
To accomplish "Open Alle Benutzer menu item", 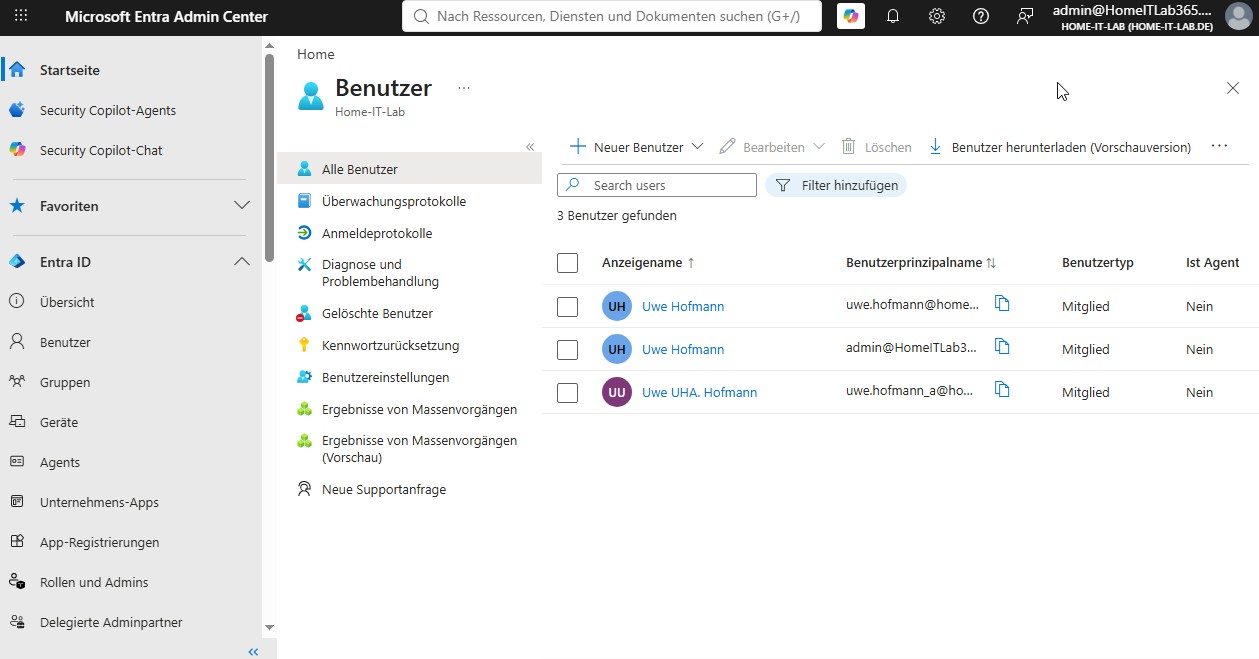I will tap(409, 169).
